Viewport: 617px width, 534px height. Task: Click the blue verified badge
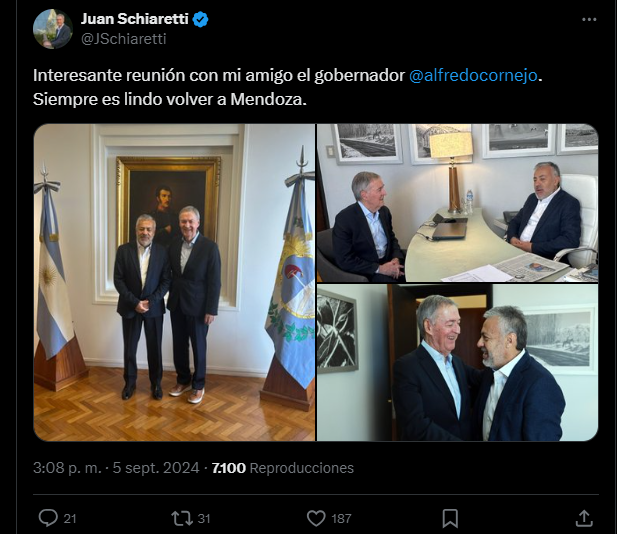click(201, 19)
